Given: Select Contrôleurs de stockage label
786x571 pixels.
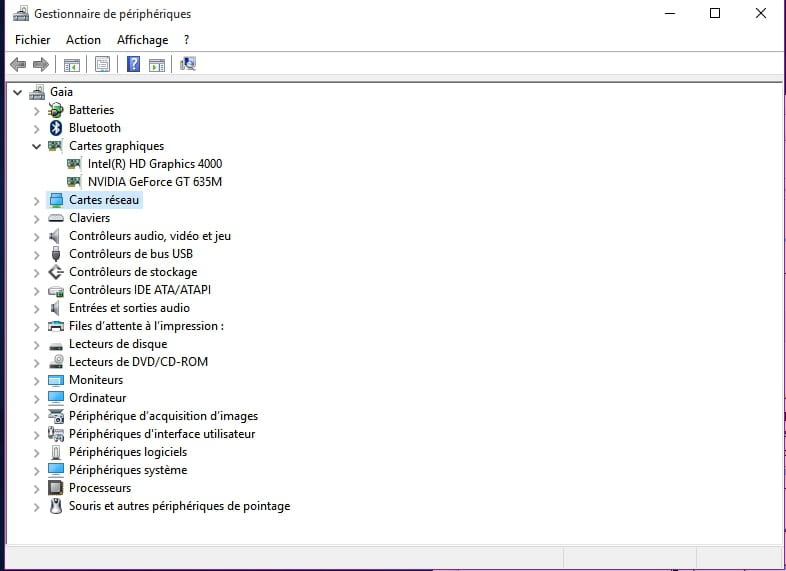Looking at the screenshot, I should pos(133,272).
